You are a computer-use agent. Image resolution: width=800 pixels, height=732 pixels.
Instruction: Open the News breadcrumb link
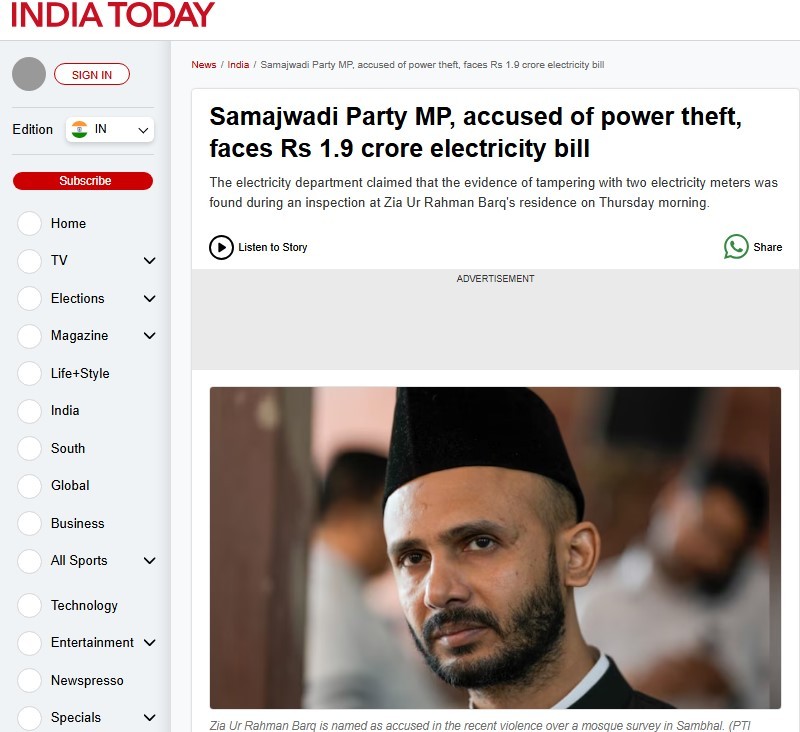click(204, 65)
